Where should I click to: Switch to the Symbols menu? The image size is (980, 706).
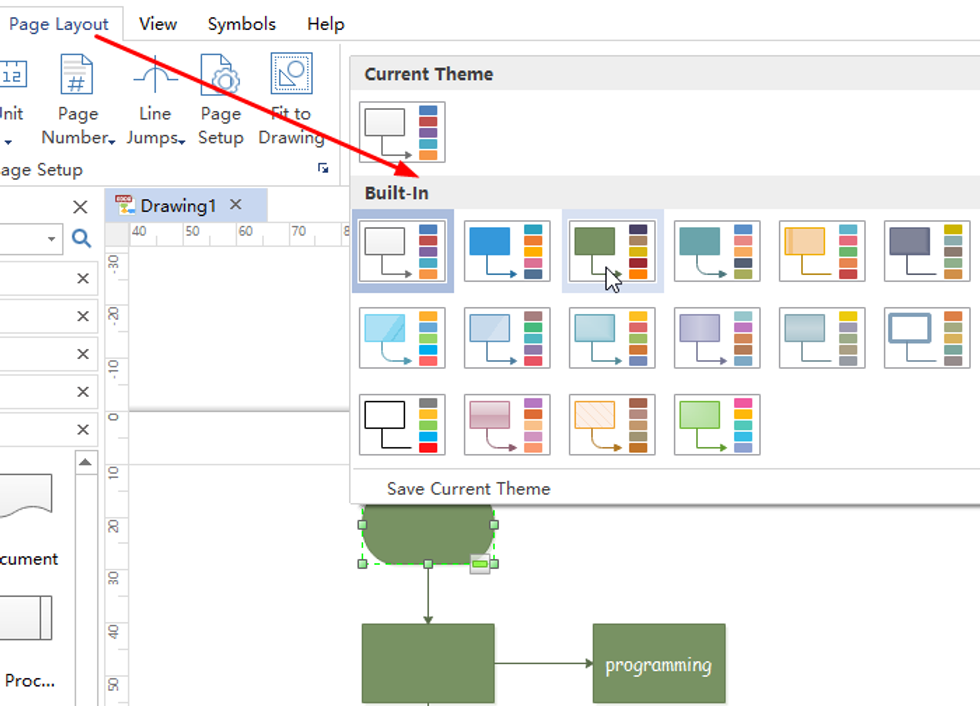click(x=241, y=23)
